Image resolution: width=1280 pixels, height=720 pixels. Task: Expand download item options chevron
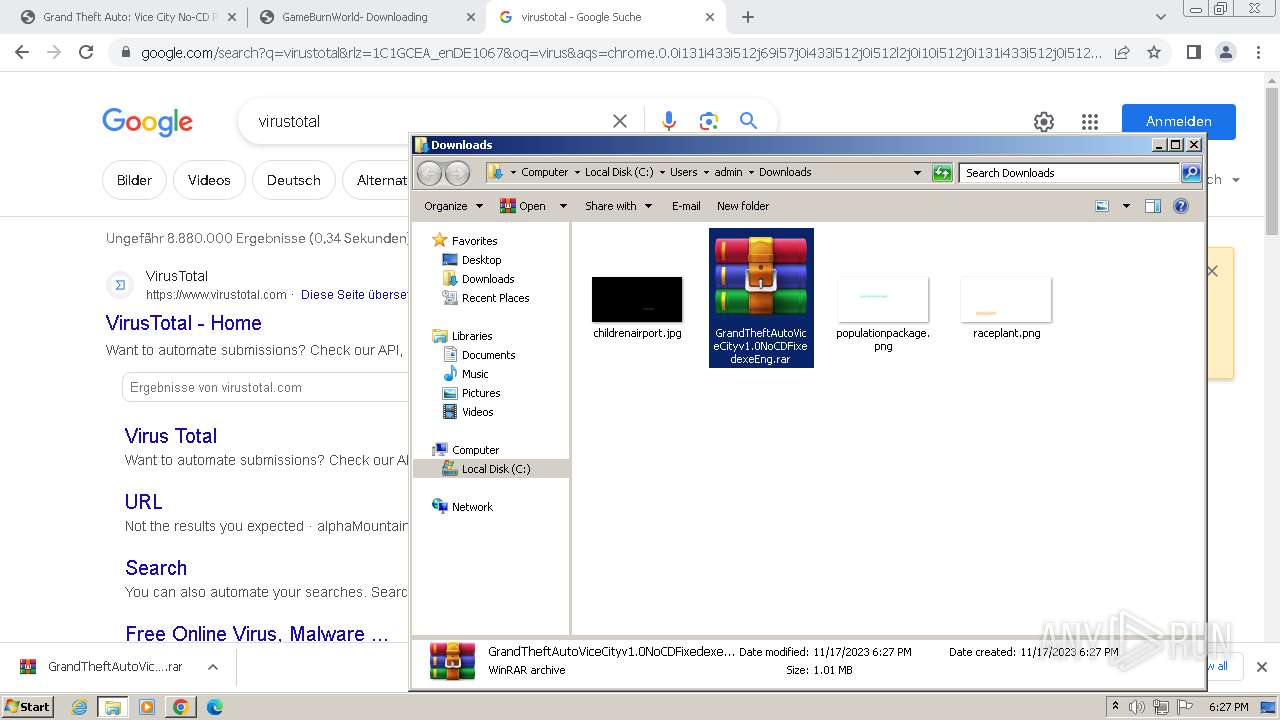click(x=212, y=667)
